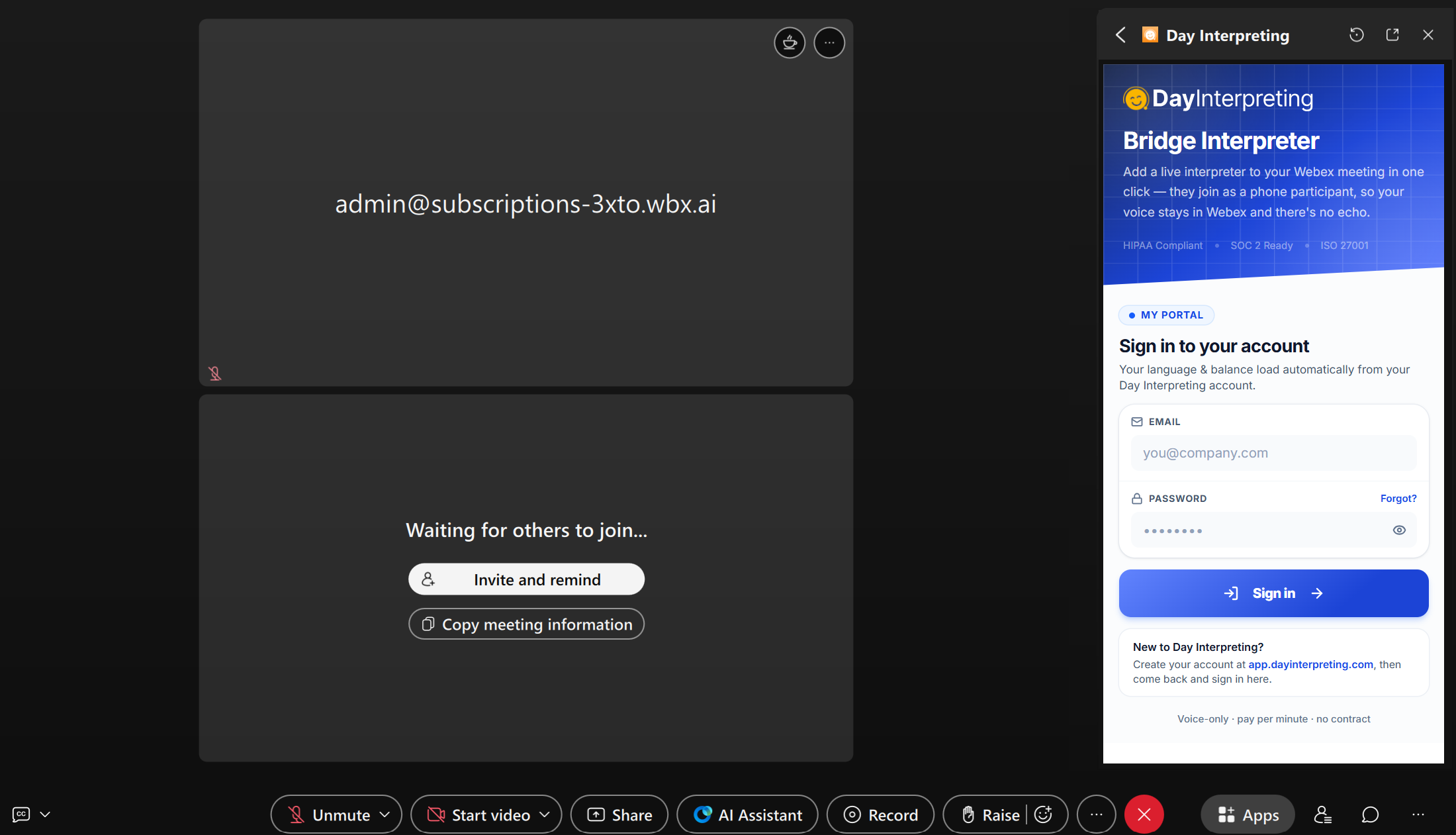Click the Day Interpreting app logo in panel header

click(x=1150, y=35)
